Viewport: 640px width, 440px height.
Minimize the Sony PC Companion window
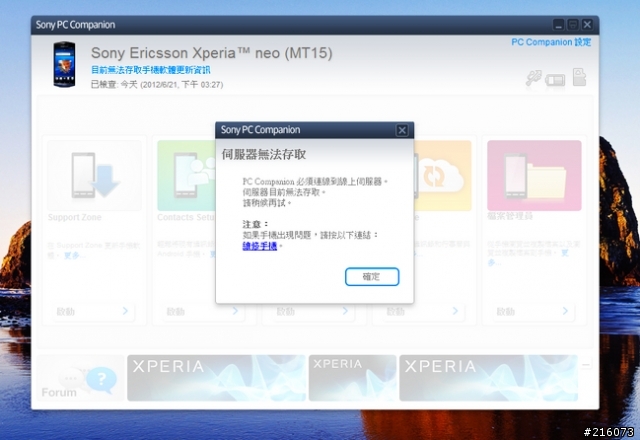click(x=558, y=25)
